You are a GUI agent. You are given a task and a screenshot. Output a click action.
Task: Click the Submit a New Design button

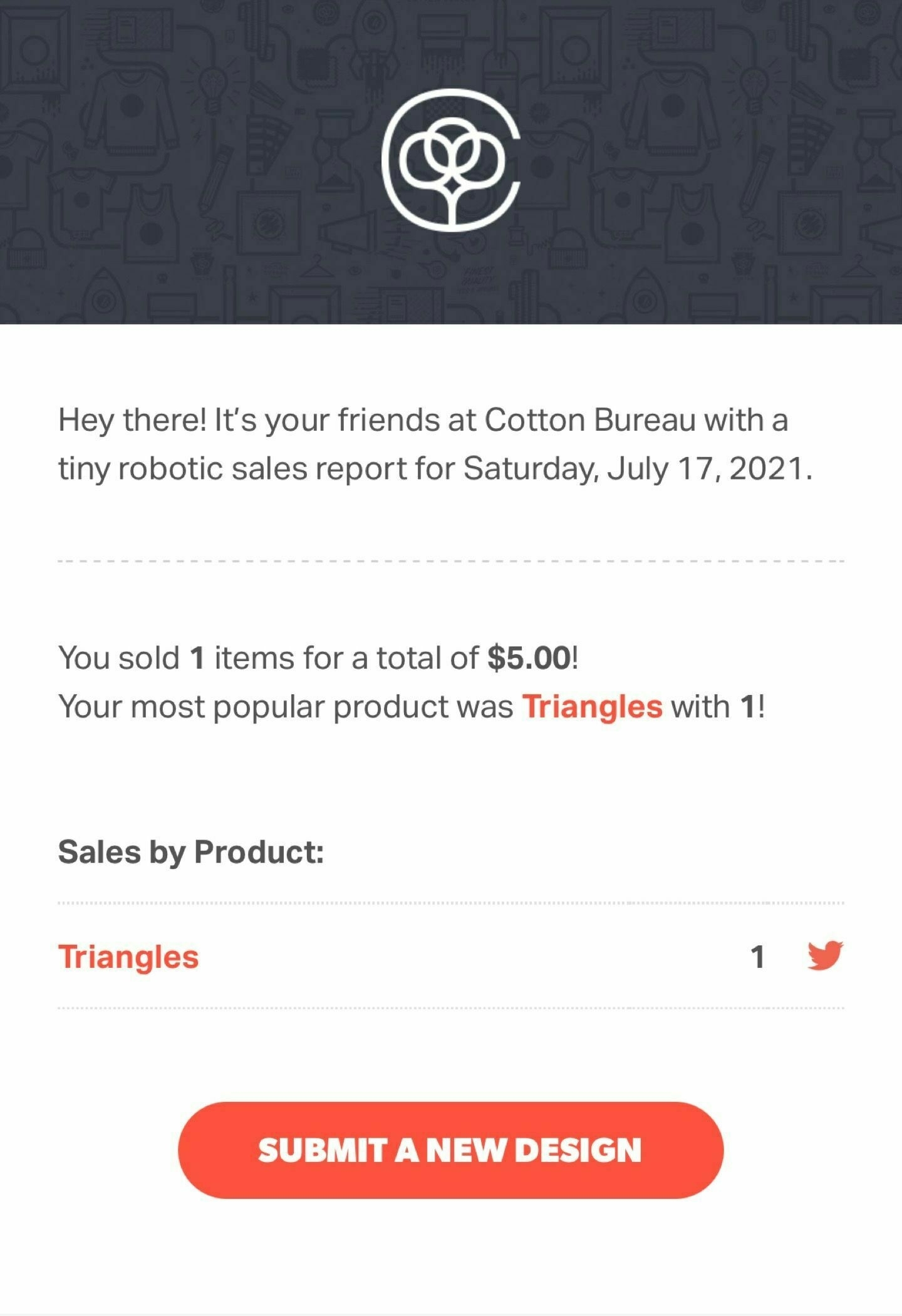(x=451, y=1150)
